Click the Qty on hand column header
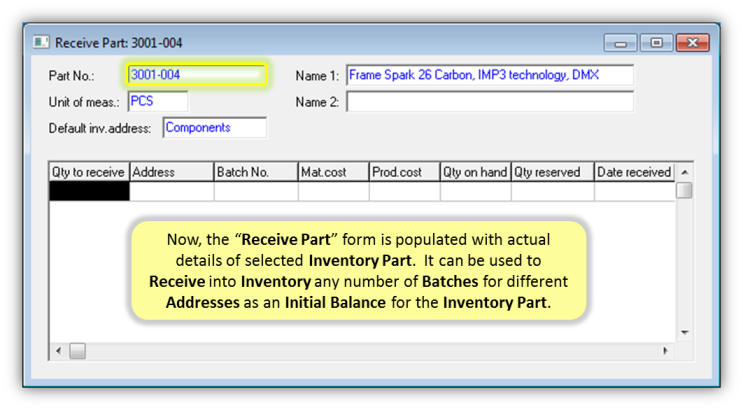The height and width of the screenshot is (410, 743). (475, 172)
